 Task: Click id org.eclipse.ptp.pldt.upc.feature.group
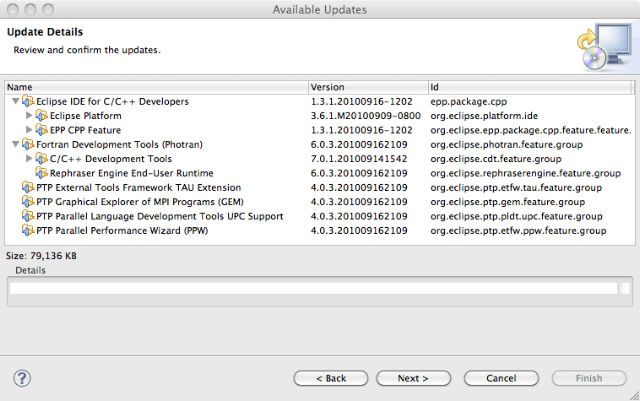516,216
